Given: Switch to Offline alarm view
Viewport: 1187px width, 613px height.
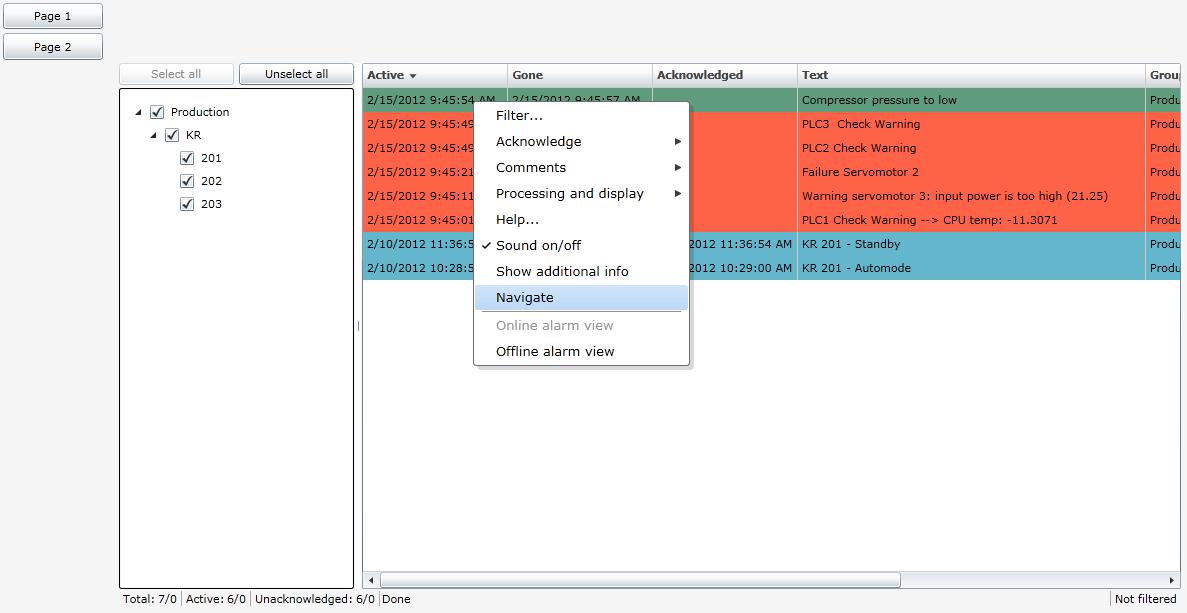Looking at the screenshot, I should [x=555, y=352].
